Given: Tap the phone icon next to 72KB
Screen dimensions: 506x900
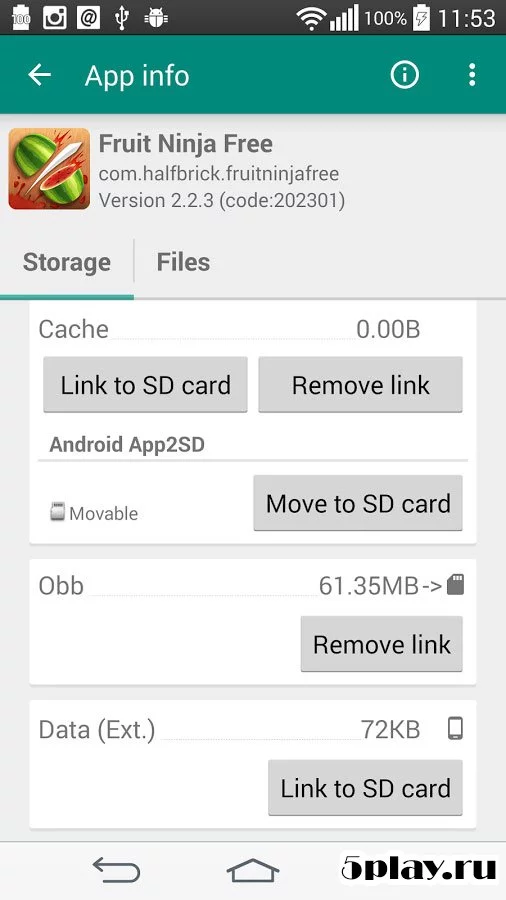Looking at the screenshot, I should [456, 729].
